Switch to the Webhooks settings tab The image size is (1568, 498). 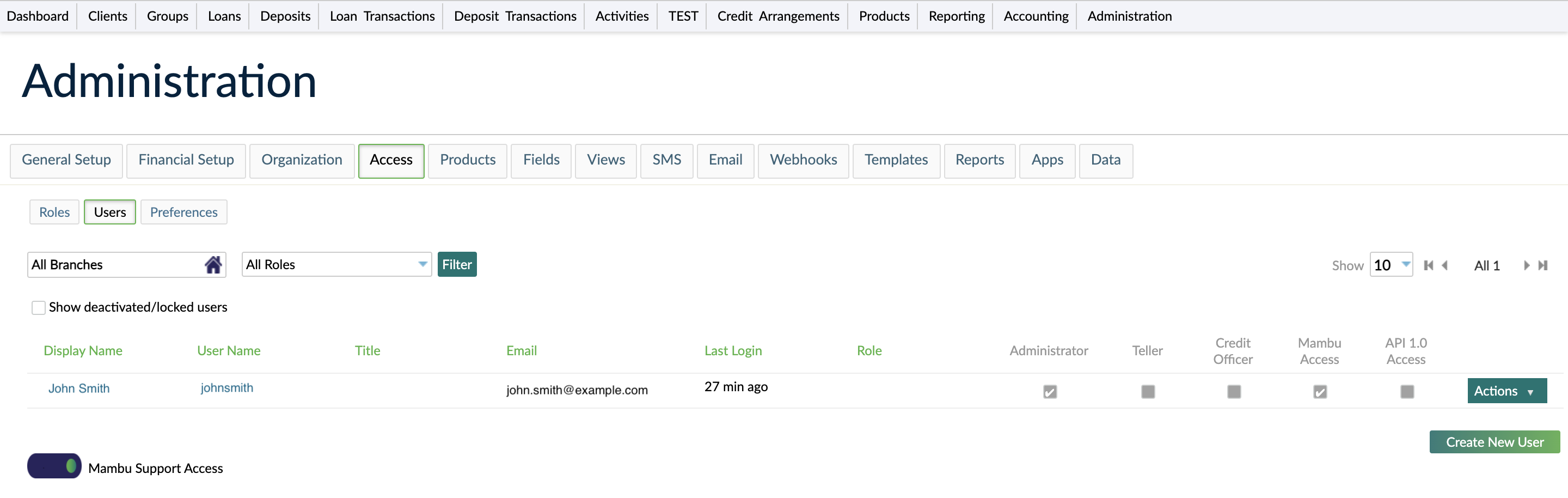(803, 160)
